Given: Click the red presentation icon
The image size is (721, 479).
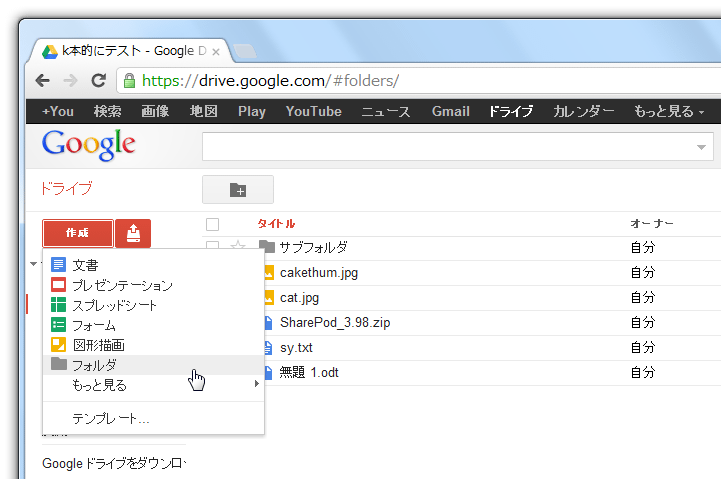Looking at the screenshot, I should pos(58,285).
